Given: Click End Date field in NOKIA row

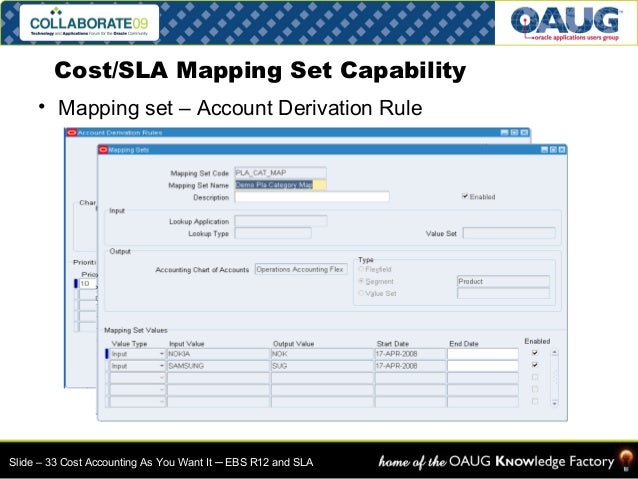Looking at the screenshot, I should [483, 354].
